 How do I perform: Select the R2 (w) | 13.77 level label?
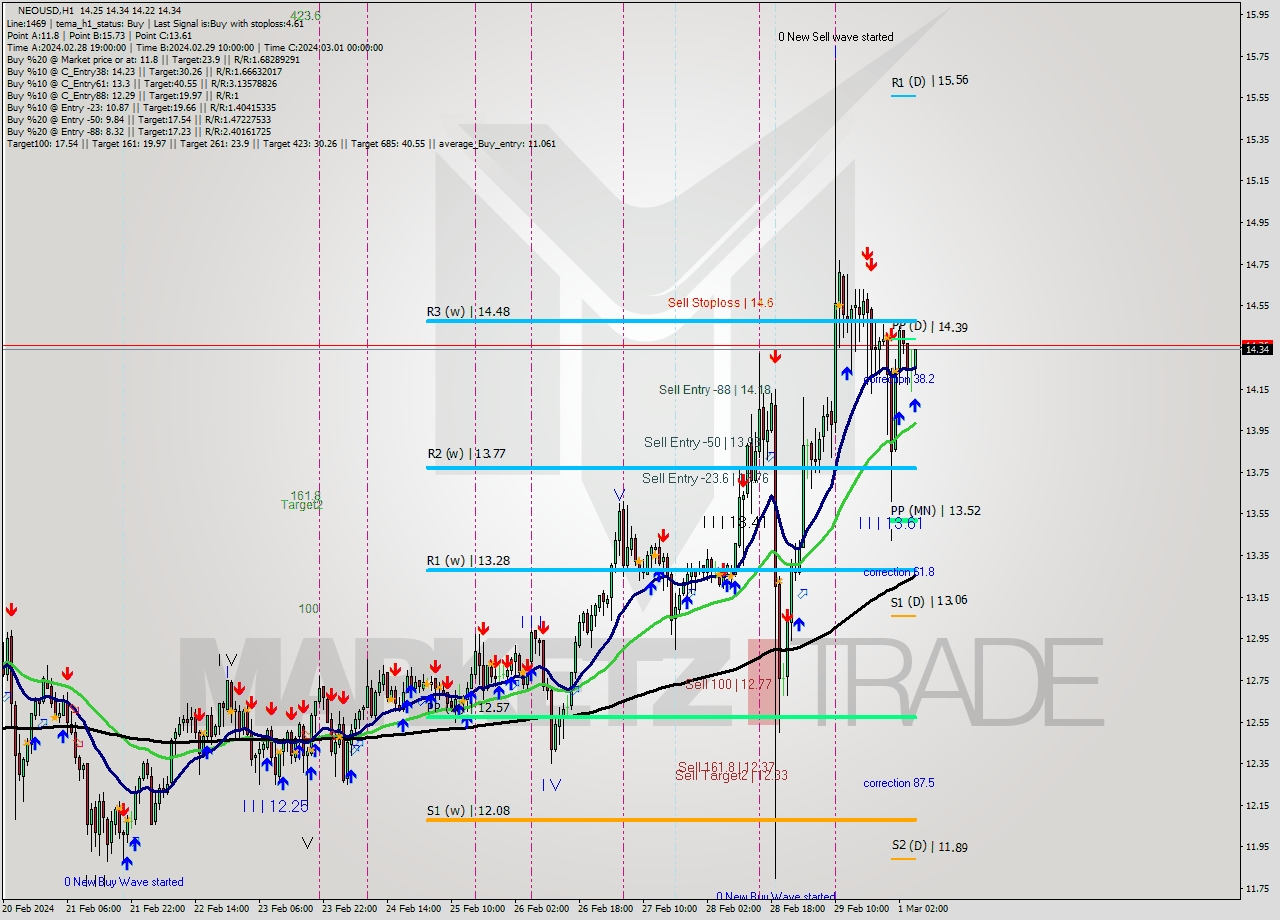[466, 454]
